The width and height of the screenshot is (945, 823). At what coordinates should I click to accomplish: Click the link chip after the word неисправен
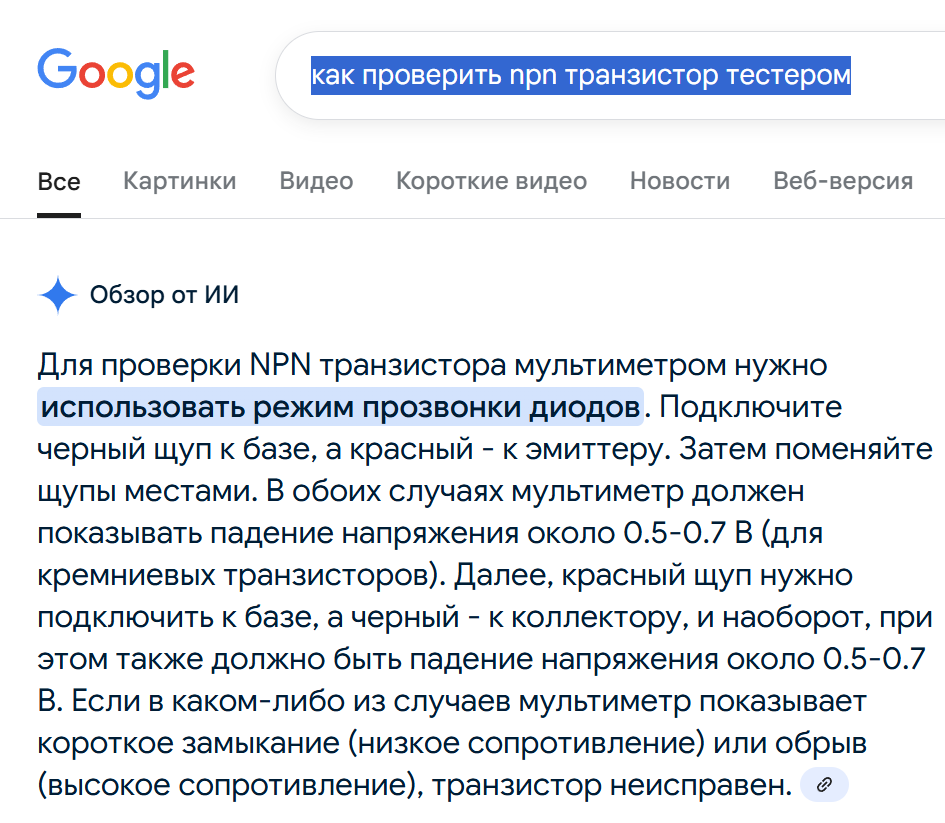coord(823,785)
